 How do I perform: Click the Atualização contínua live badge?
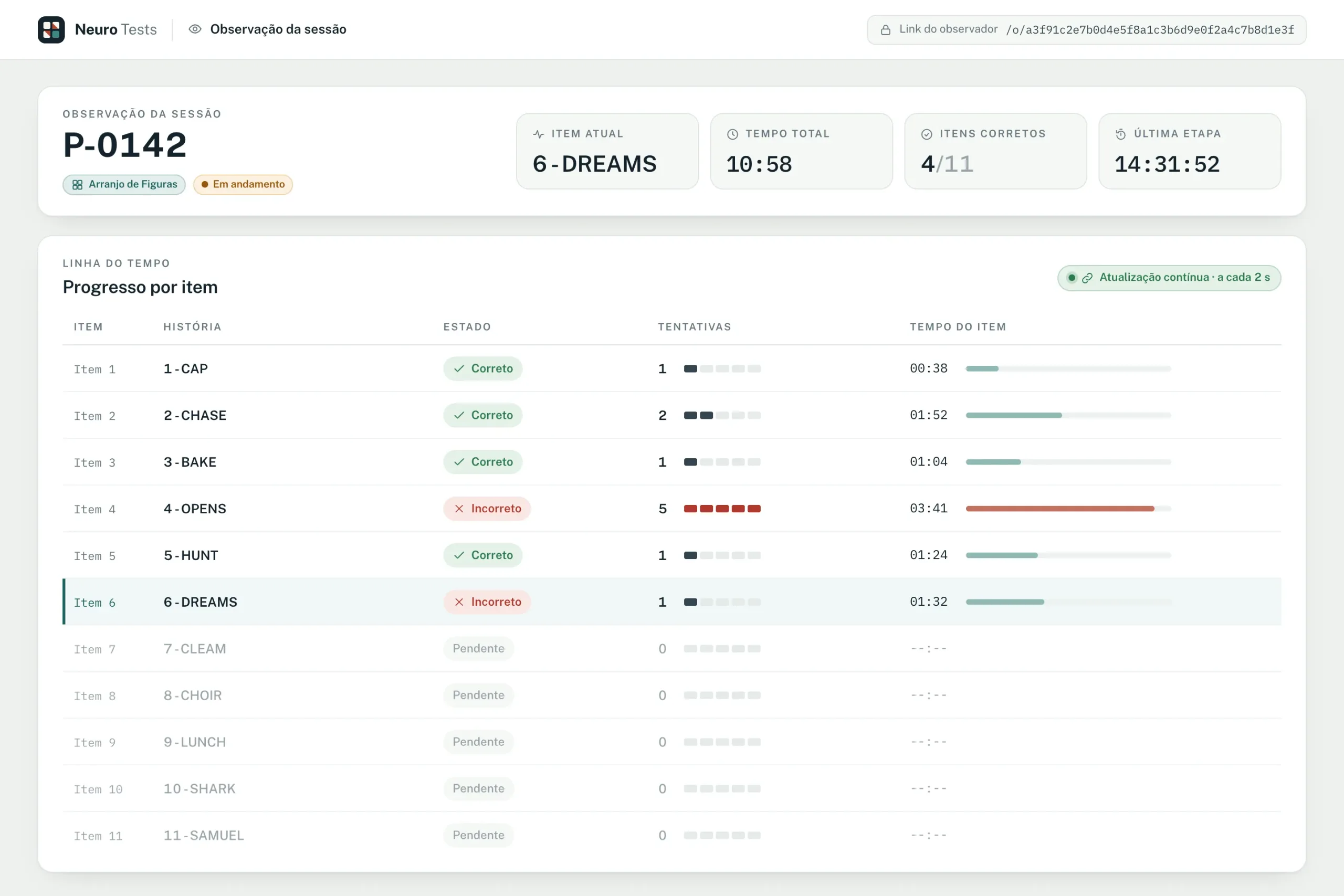[x=1169, y=278]
